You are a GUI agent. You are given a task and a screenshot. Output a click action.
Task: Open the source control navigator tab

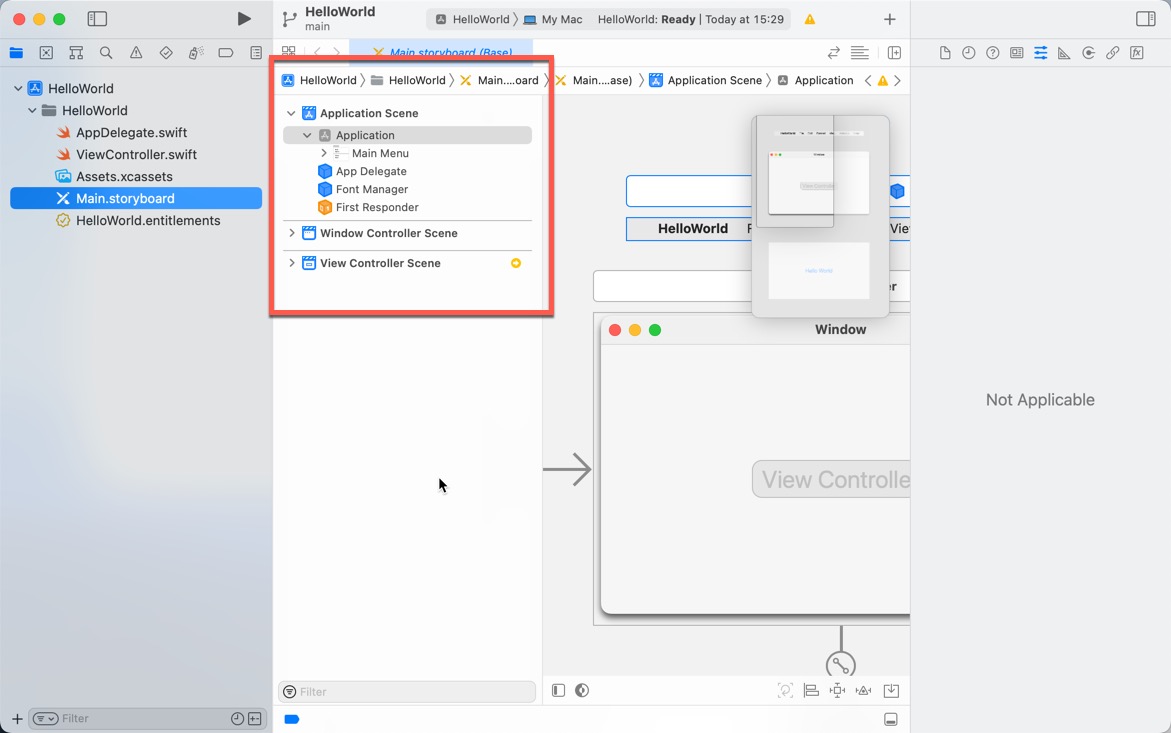pos(46,52)
